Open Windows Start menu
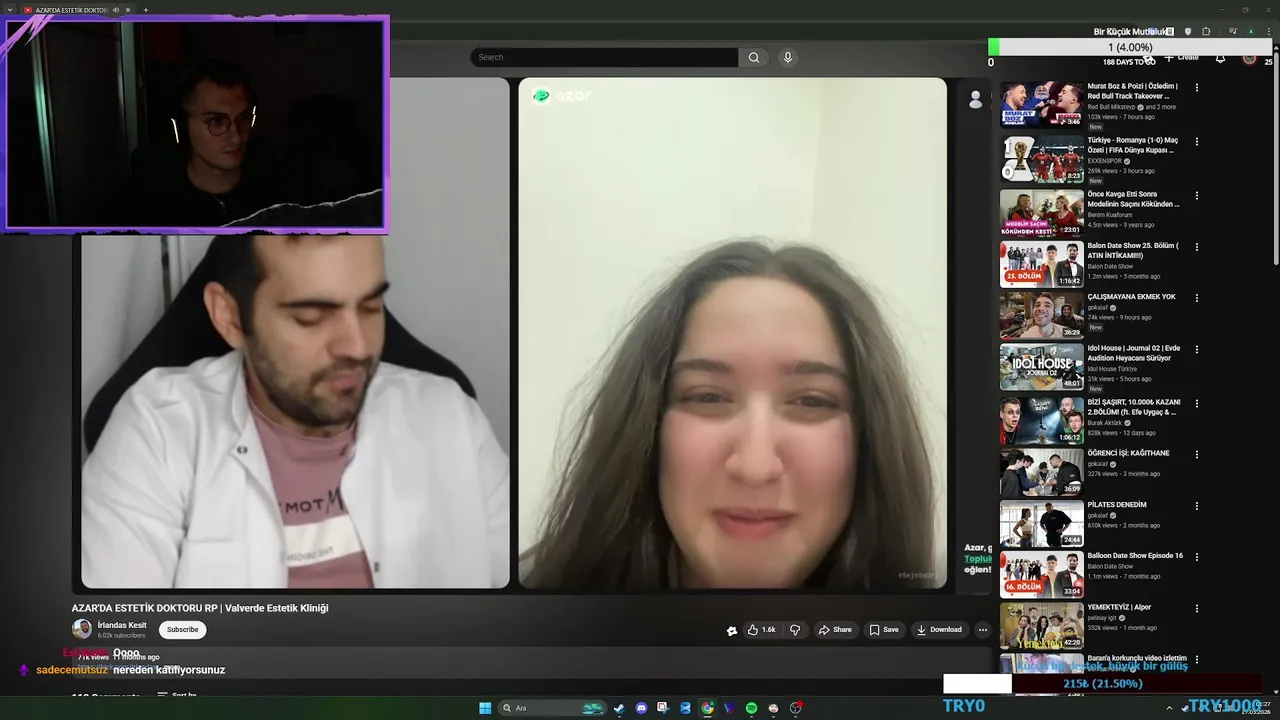The width and height of the screenshot is (1280, 720). [x=485, y=708]
